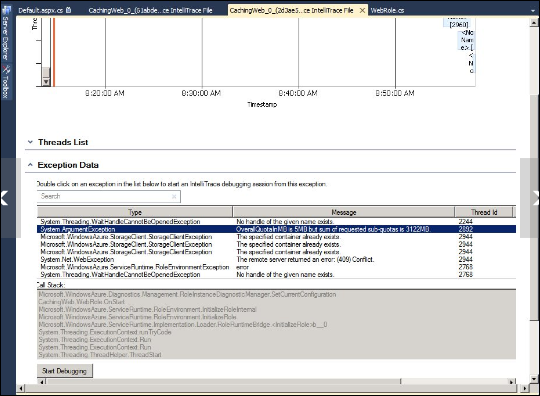Switch to CachingWeb_0_(61abde IntelliTrace File tab

(150, 10)
